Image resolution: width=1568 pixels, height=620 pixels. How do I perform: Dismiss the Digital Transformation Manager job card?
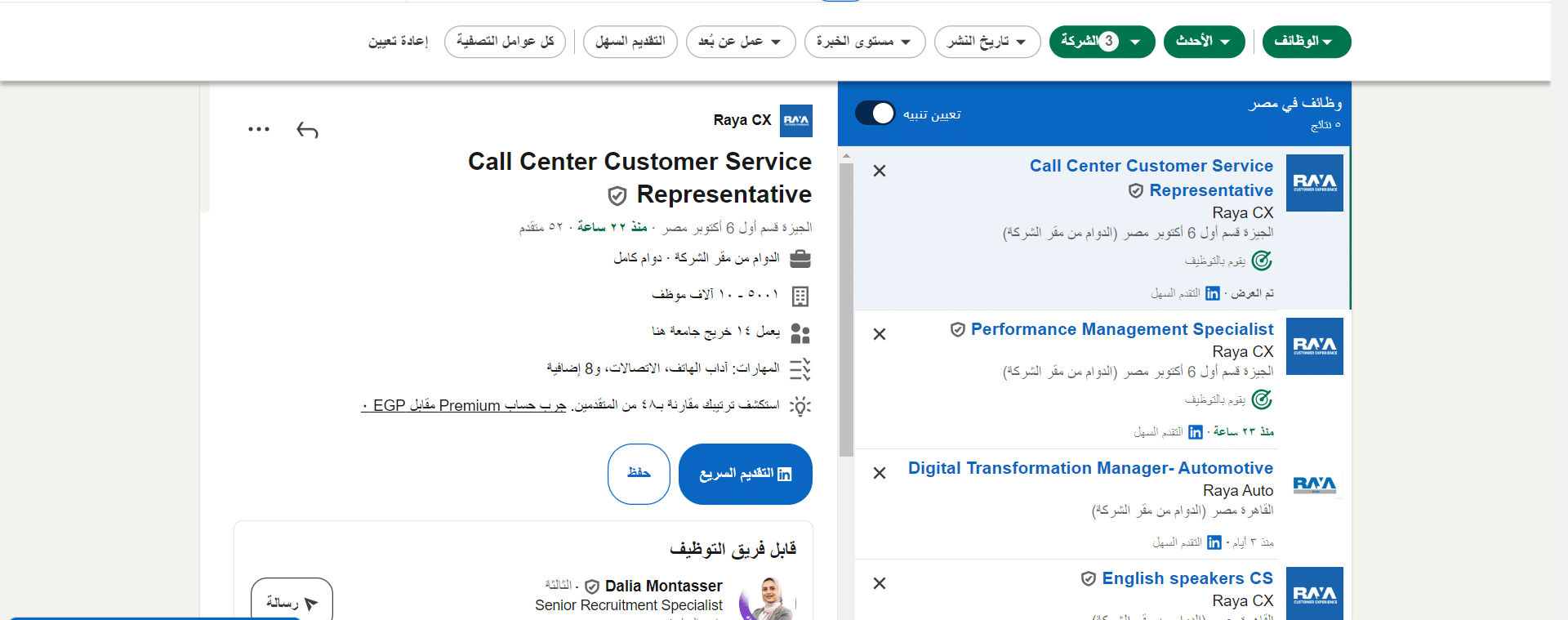point(880,473)
